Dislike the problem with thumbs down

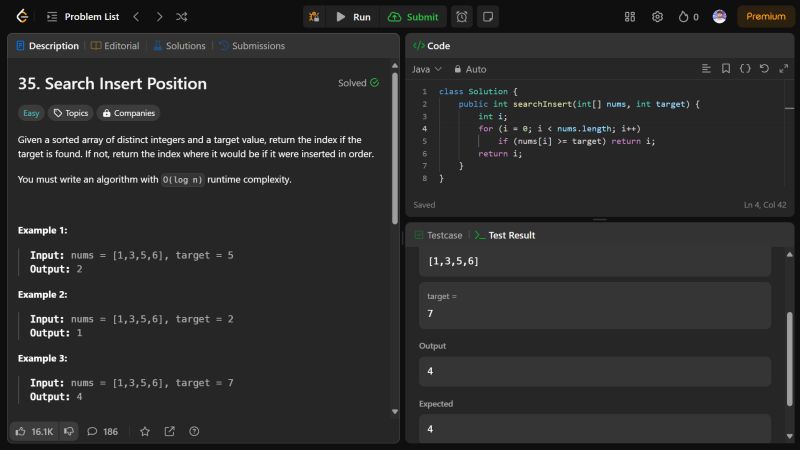tap(69, 432)
